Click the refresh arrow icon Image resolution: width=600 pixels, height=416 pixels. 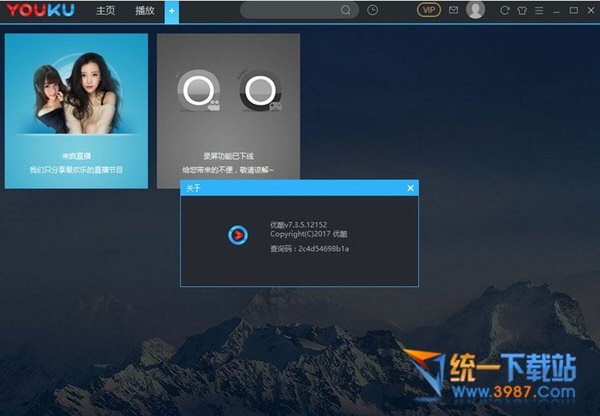point(505,10)
